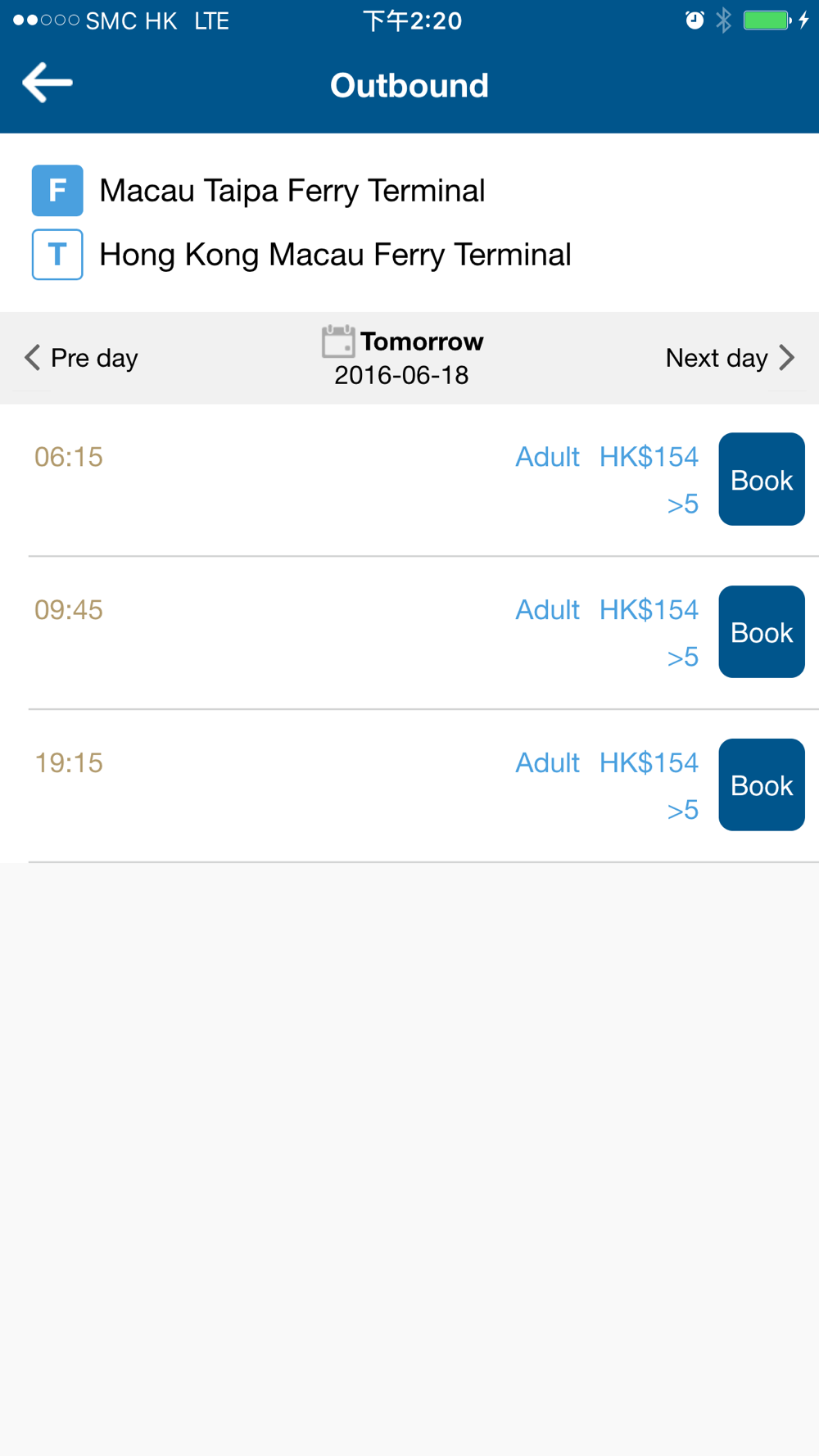Book the 06:15 ferry
The height and width of the screenshot is (1456, 819).
point(762,479)
